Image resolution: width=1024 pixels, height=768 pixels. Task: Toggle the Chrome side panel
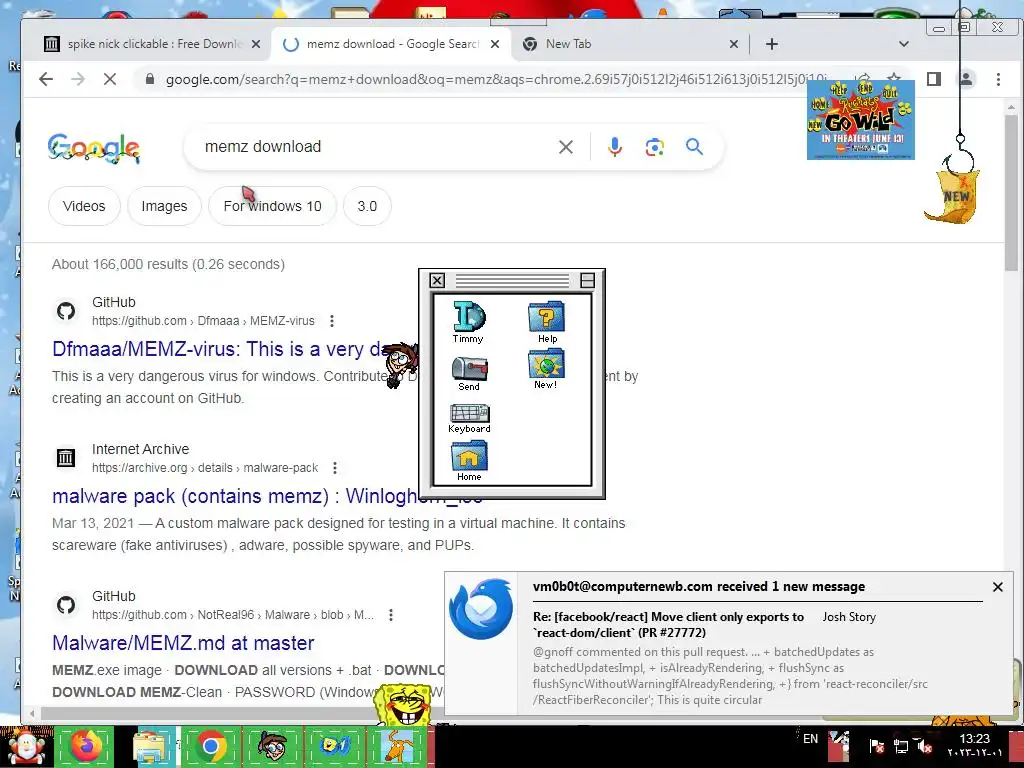934,79
